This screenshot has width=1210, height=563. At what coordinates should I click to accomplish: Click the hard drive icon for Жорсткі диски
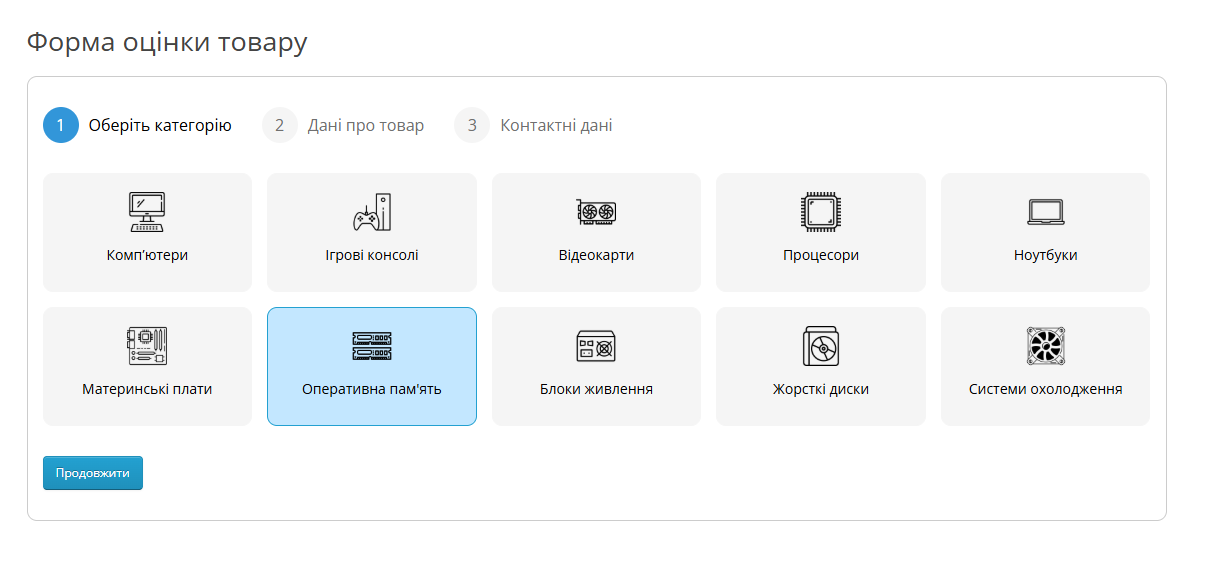click(821, 346)
